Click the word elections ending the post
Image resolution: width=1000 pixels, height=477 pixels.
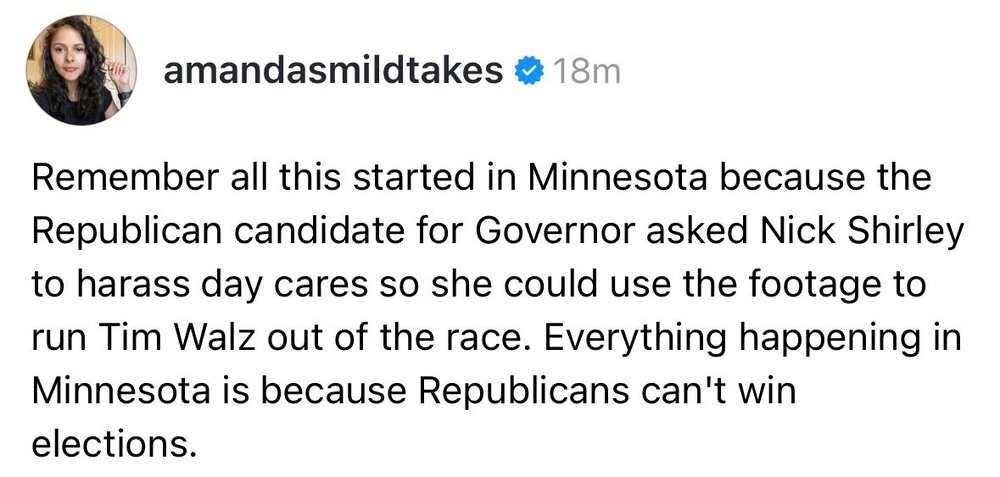point(110,441)
